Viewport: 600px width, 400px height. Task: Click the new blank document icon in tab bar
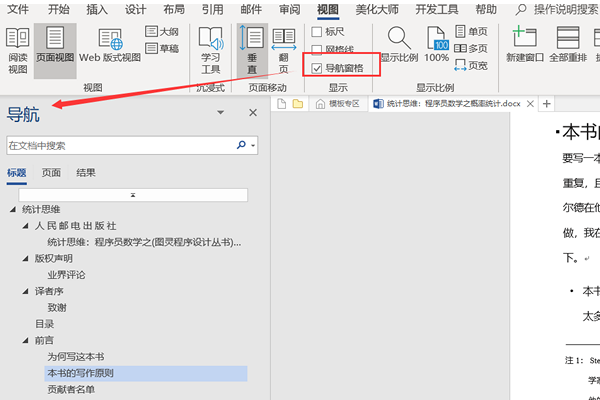[281, 104]
